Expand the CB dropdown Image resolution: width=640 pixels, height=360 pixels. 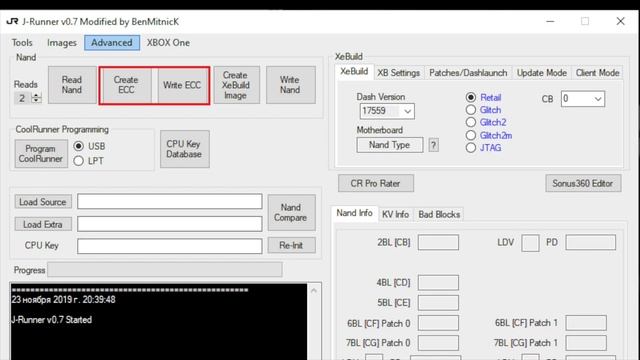(598, 99)
